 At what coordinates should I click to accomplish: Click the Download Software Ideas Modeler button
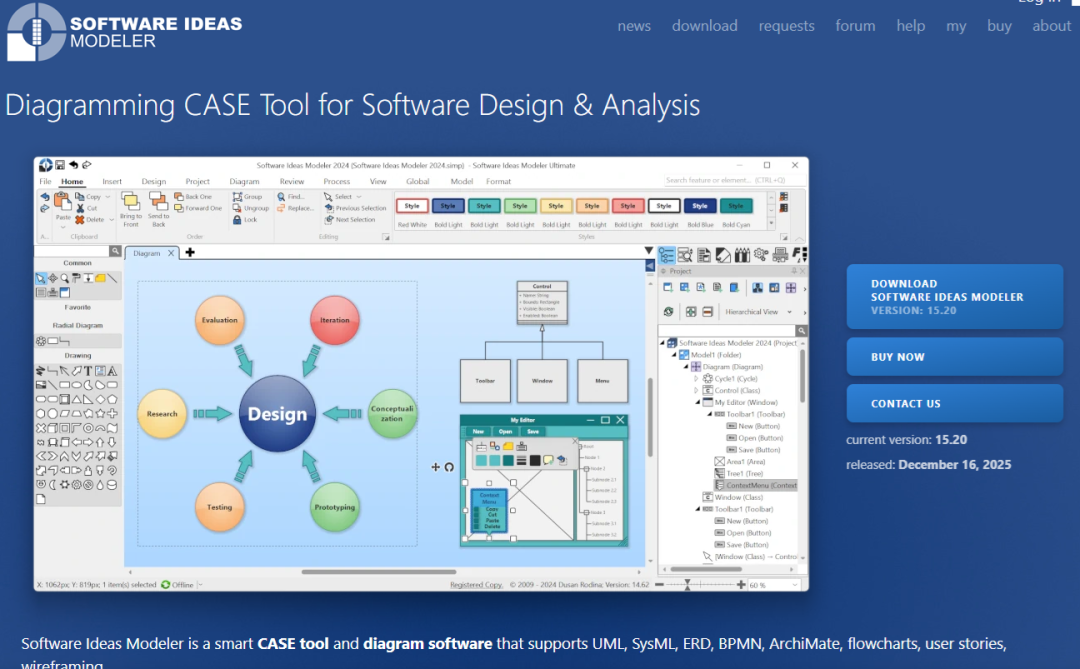tap(955, 297)
